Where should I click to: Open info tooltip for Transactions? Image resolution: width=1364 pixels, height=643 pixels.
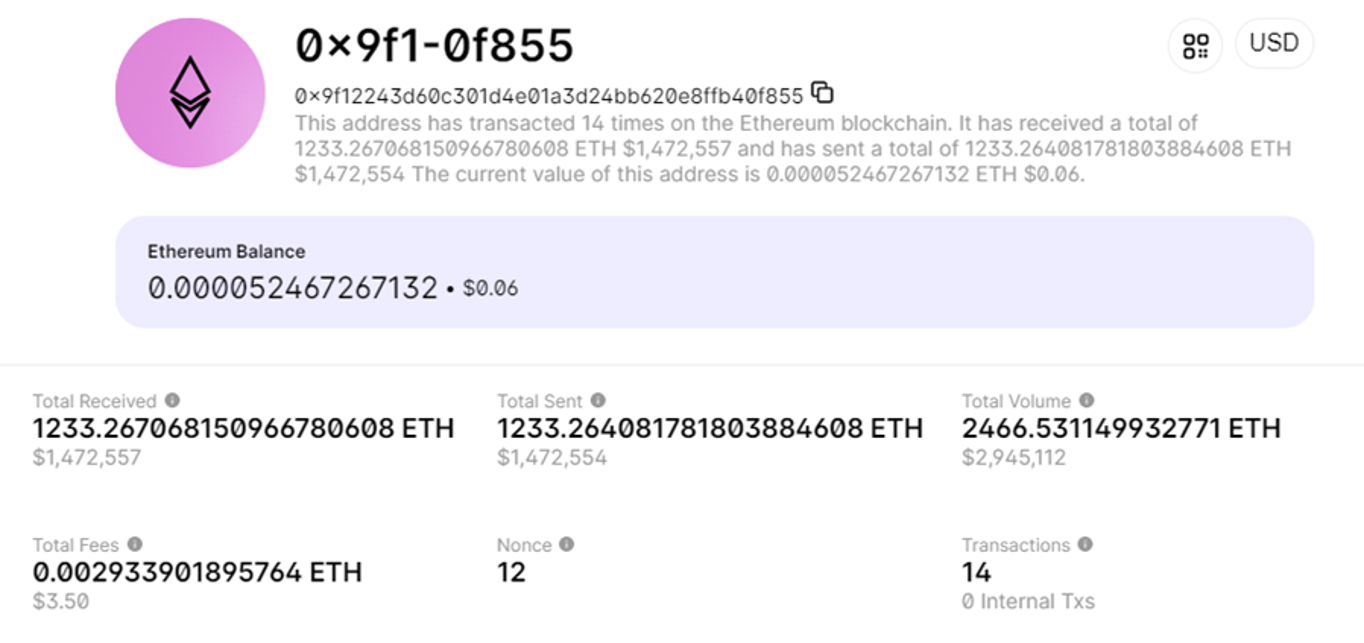(x=1086, y=544)
